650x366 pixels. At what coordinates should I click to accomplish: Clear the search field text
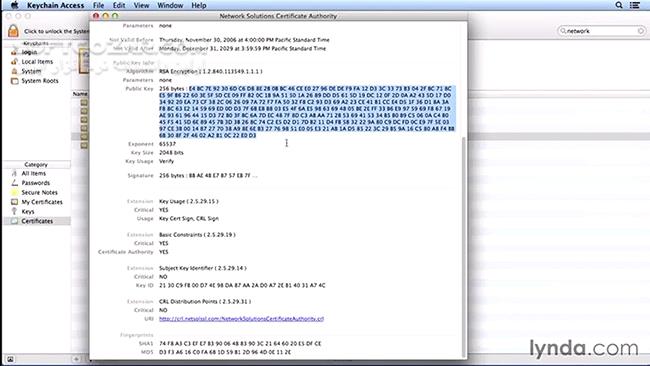coord(640,31)
